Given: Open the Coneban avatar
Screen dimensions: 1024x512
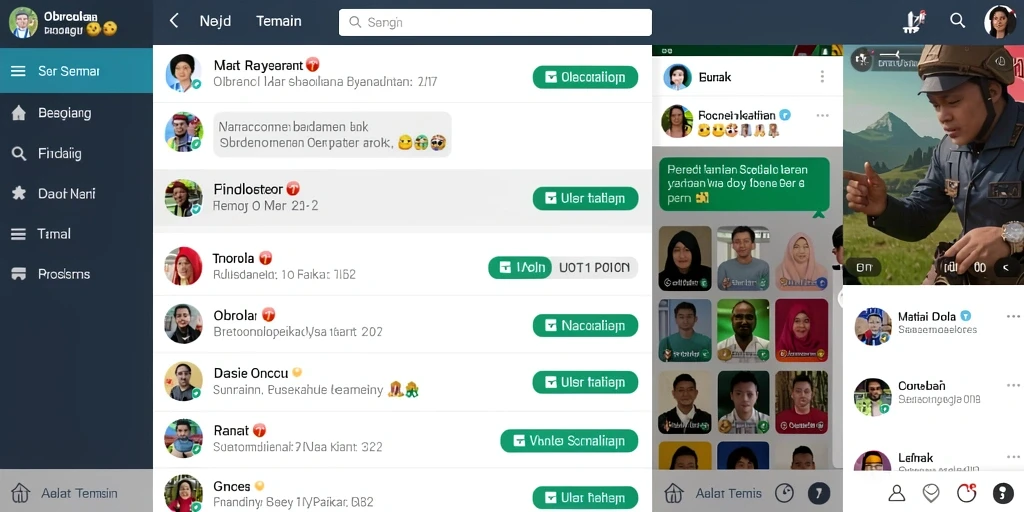Looking at the screenshot, I should (x=872, y=397).
